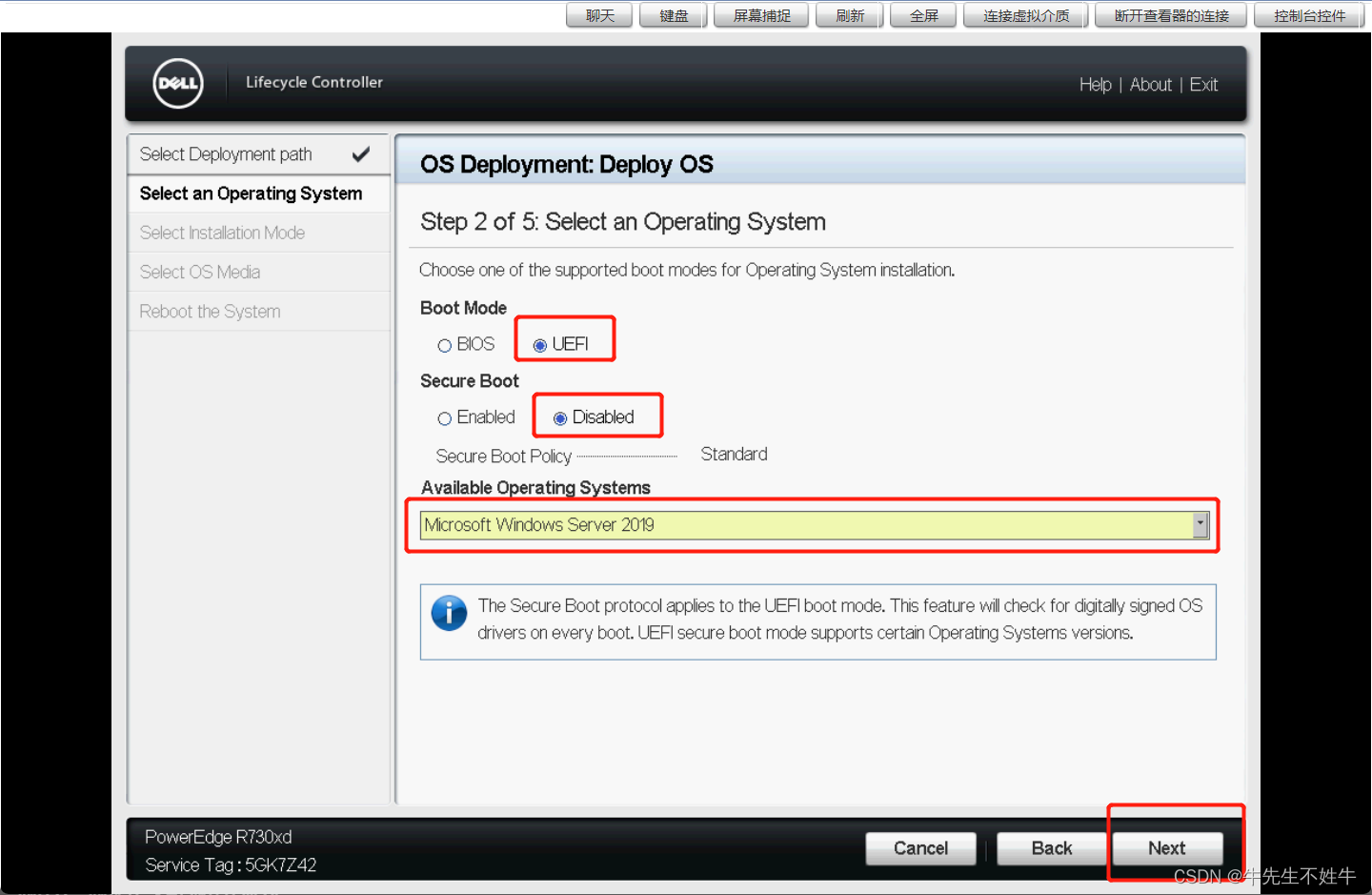Click the 刷新 refresh toolbar button
Screen dimensions: 1372x895
tap(850, 15)
